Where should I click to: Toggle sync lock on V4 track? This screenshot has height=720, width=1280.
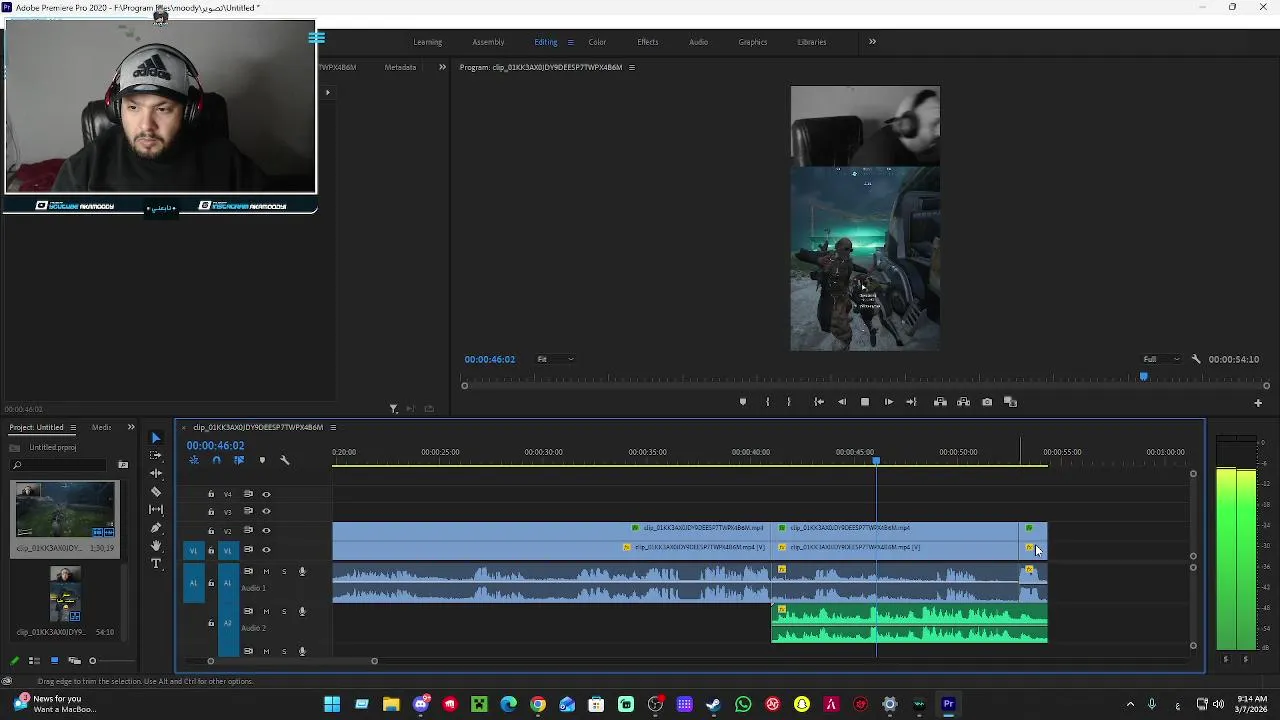pyautogui.click(x=248, y=494)
